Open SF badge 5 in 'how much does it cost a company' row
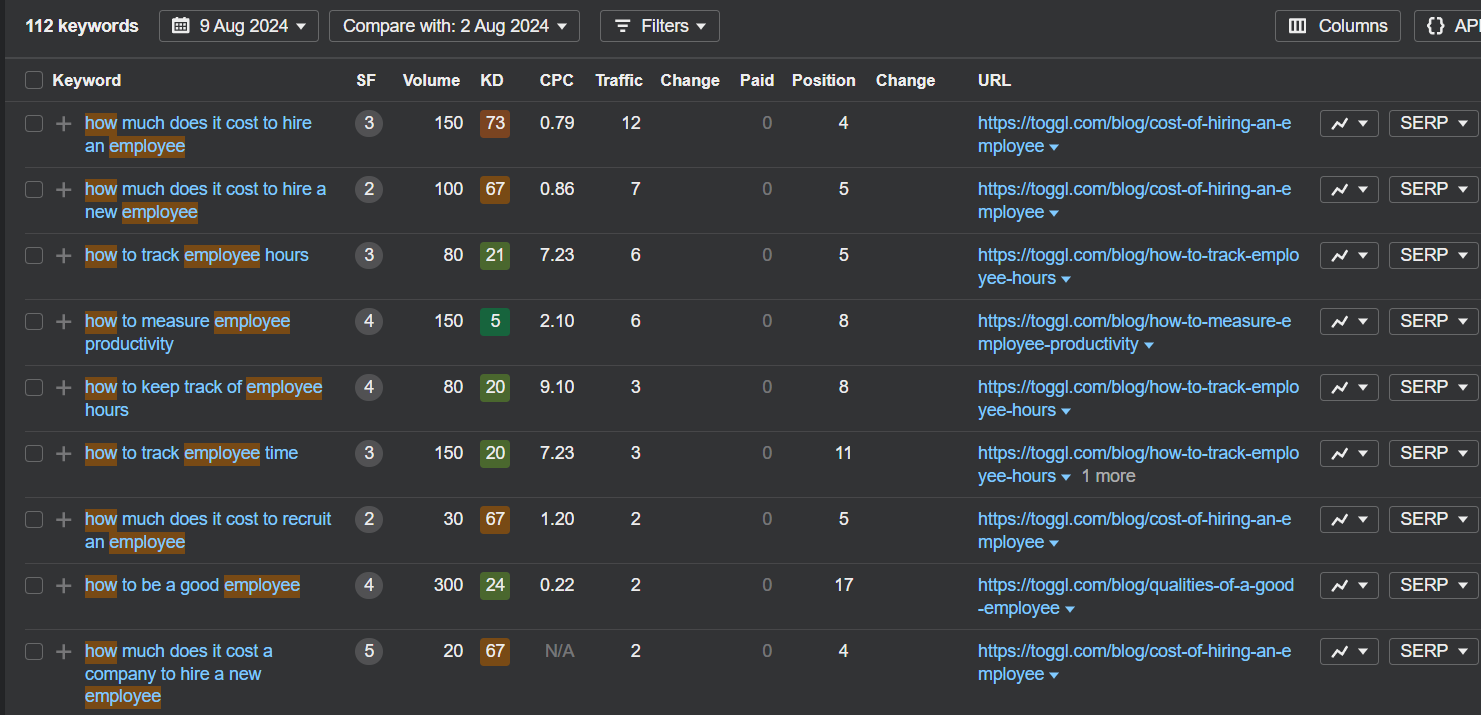The width and height of the screenshot is (1481, 715). click(369, 651)
